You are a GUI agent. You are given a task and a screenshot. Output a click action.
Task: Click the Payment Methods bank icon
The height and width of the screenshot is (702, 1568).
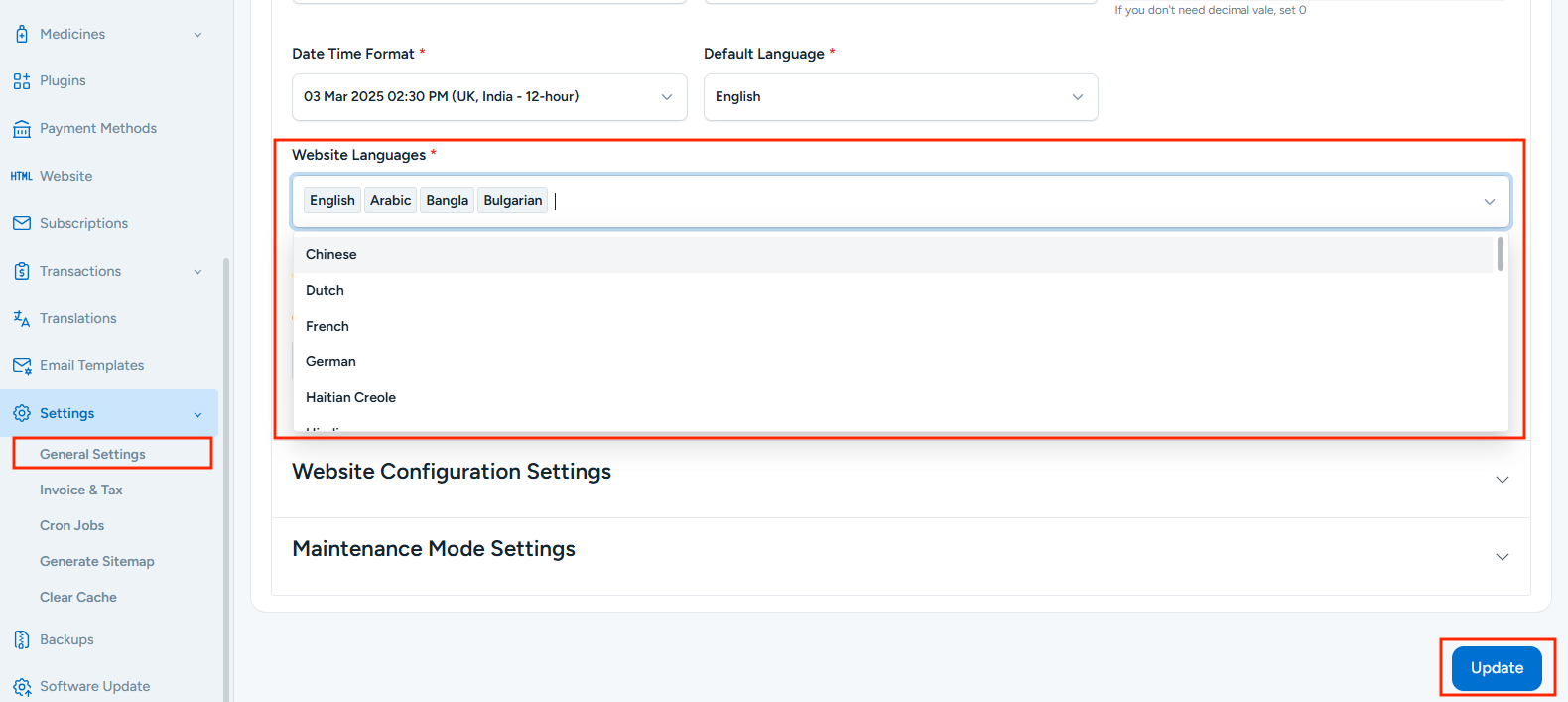point(22,129)
